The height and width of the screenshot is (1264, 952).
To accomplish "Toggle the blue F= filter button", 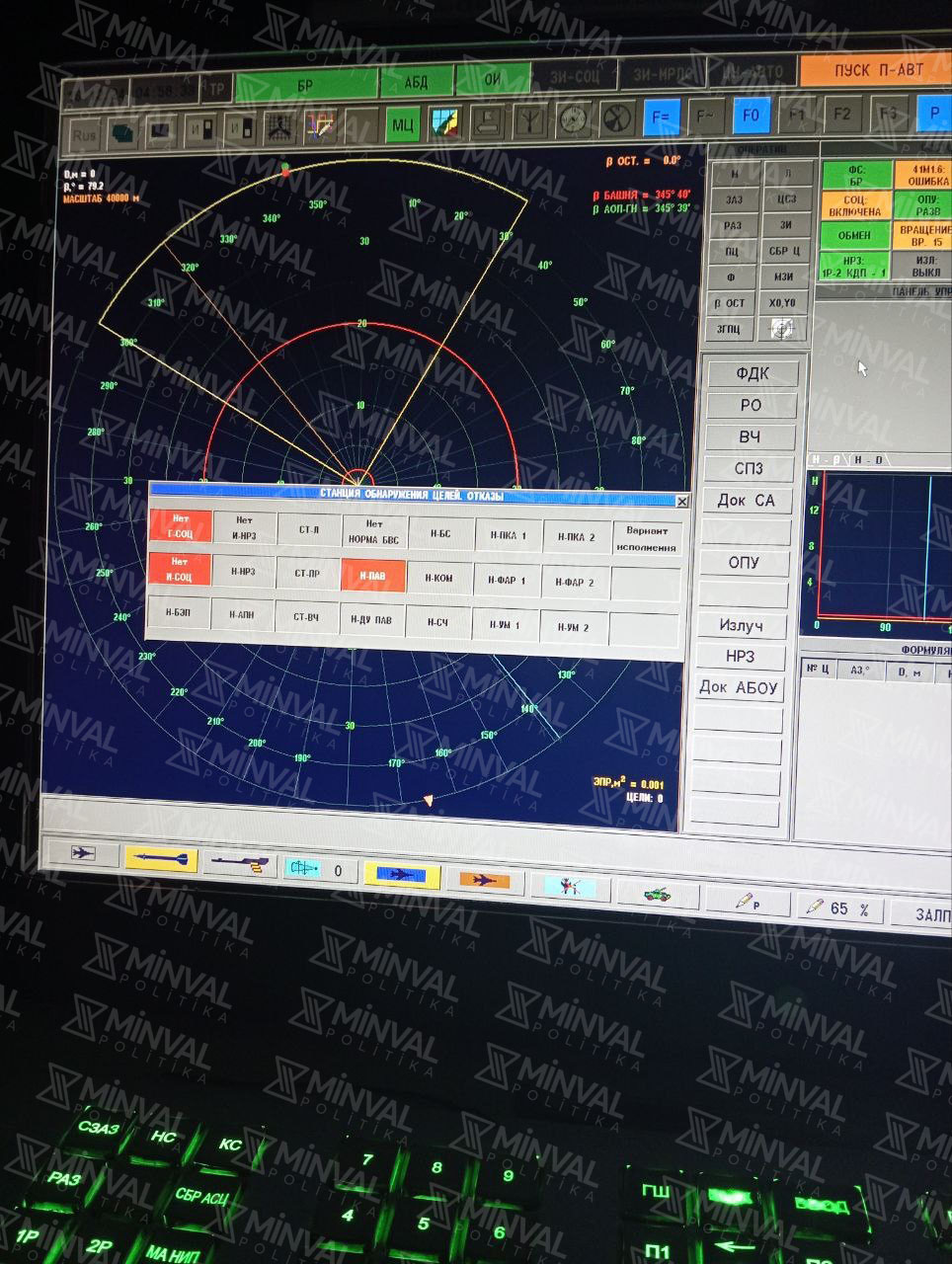I will 661,118.
